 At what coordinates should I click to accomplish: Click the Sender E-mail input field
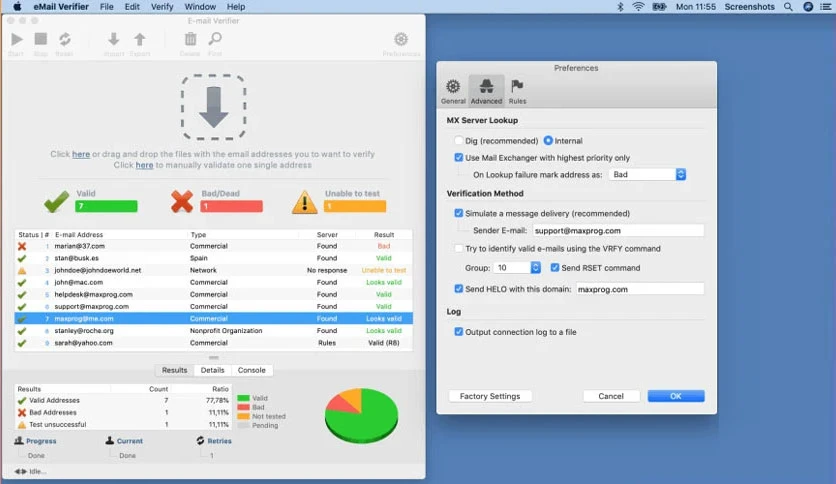[x=618, y=230]
